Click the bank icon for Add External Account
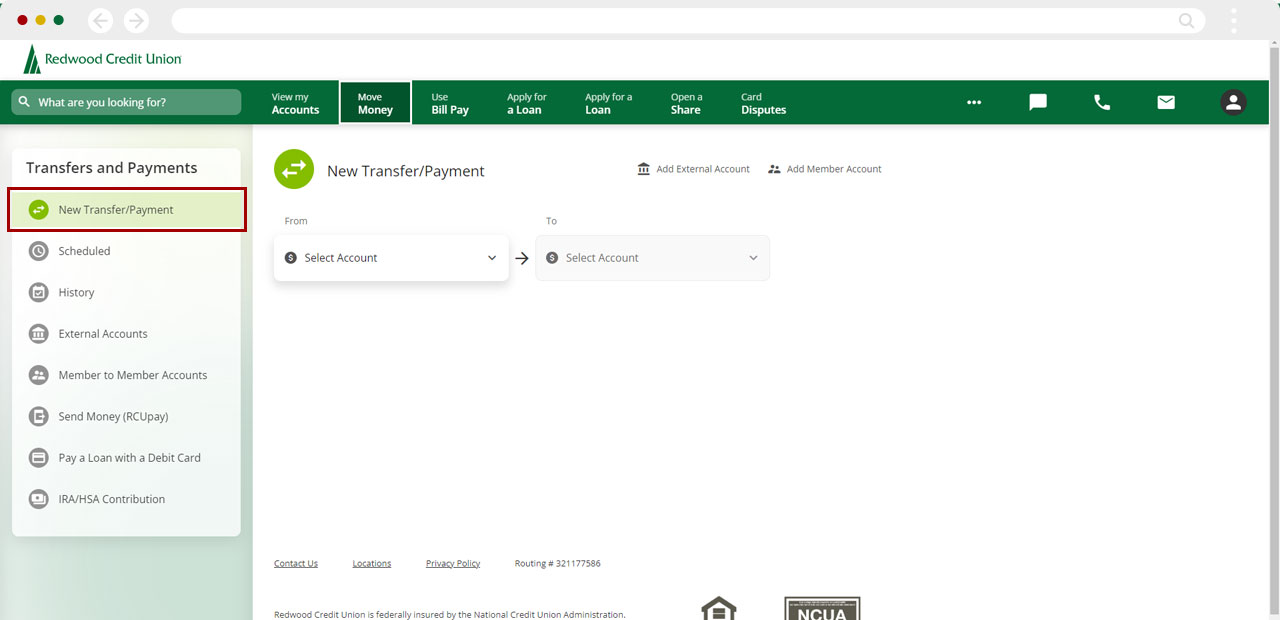1280x620 pixels. [644, 169]
